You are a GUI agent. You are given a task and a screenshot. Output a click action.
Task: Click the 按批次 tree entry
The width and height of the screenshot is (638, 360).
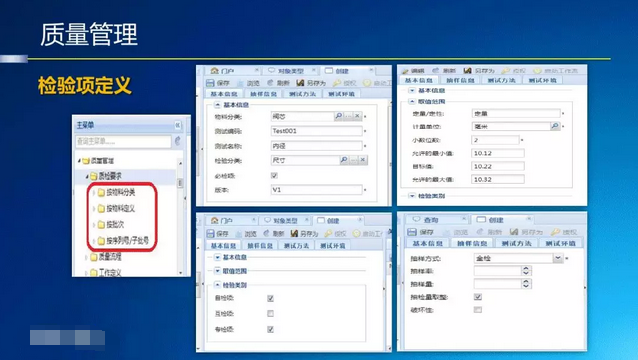pyautogui.click(x=110, y=225)
